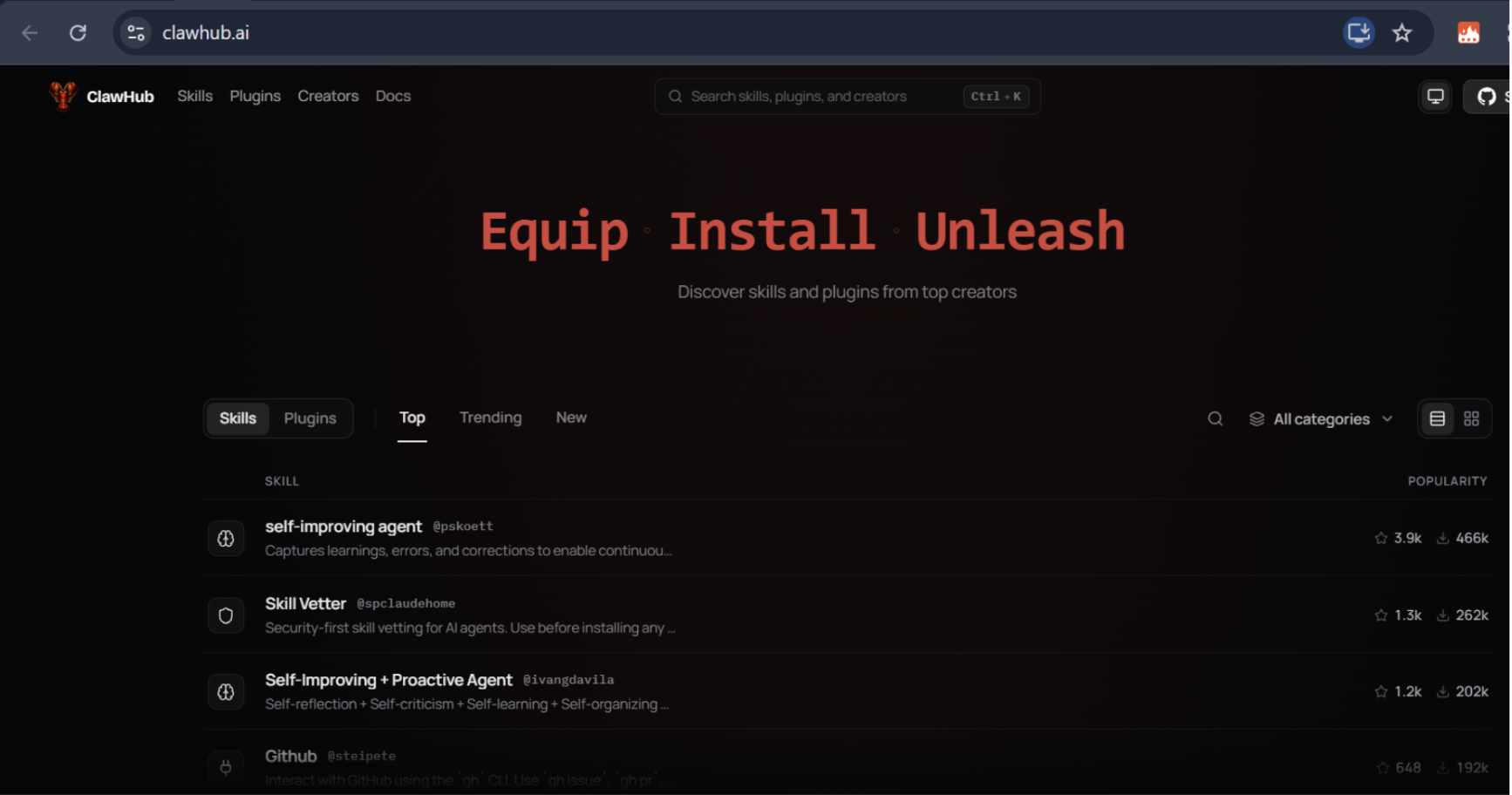Click shield icon of Skill Vetter

coord(226,615)
